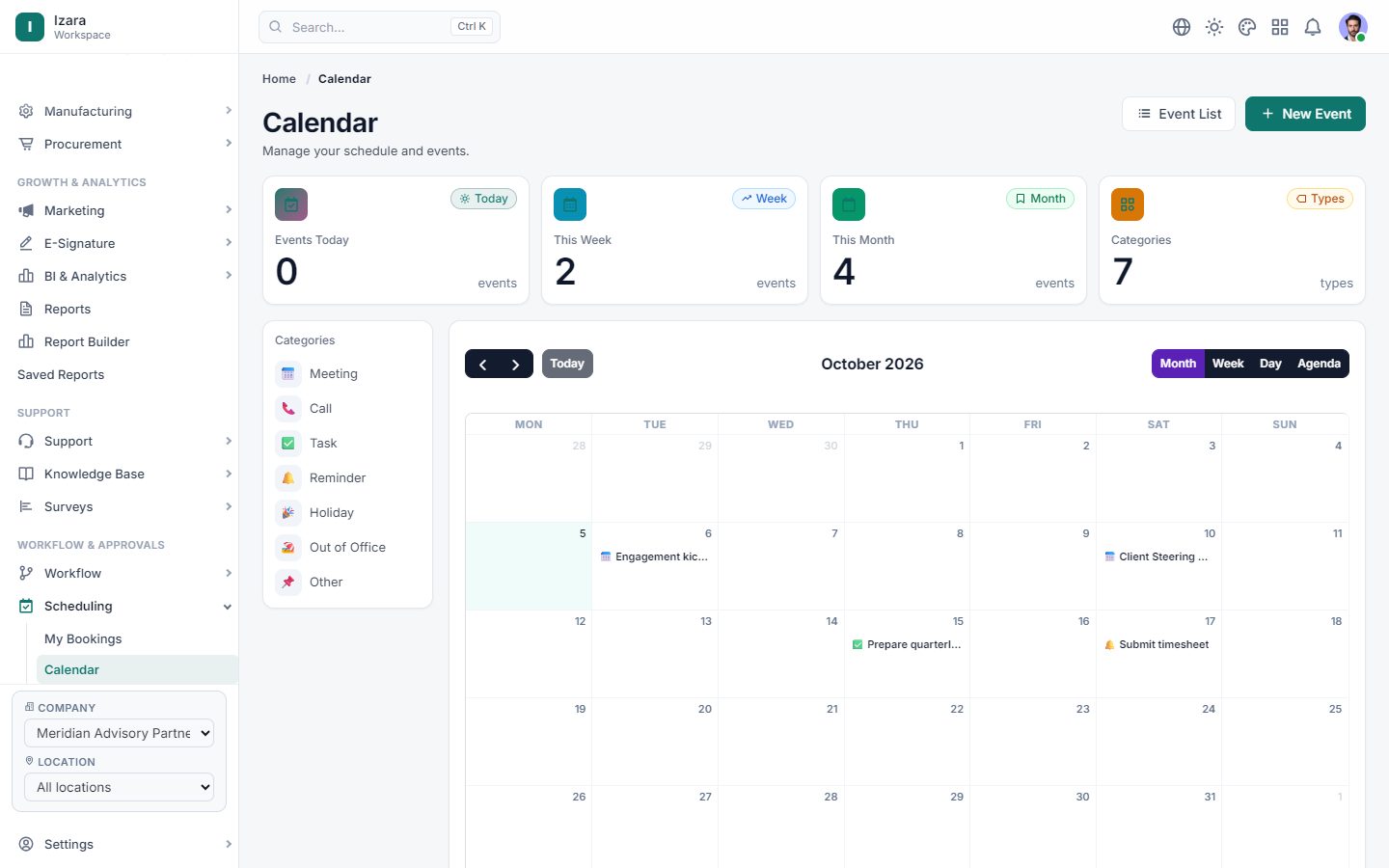Screen dimensions: 1389x868
Task: Go to previous month arrow
Action: (x=482, y=364)
